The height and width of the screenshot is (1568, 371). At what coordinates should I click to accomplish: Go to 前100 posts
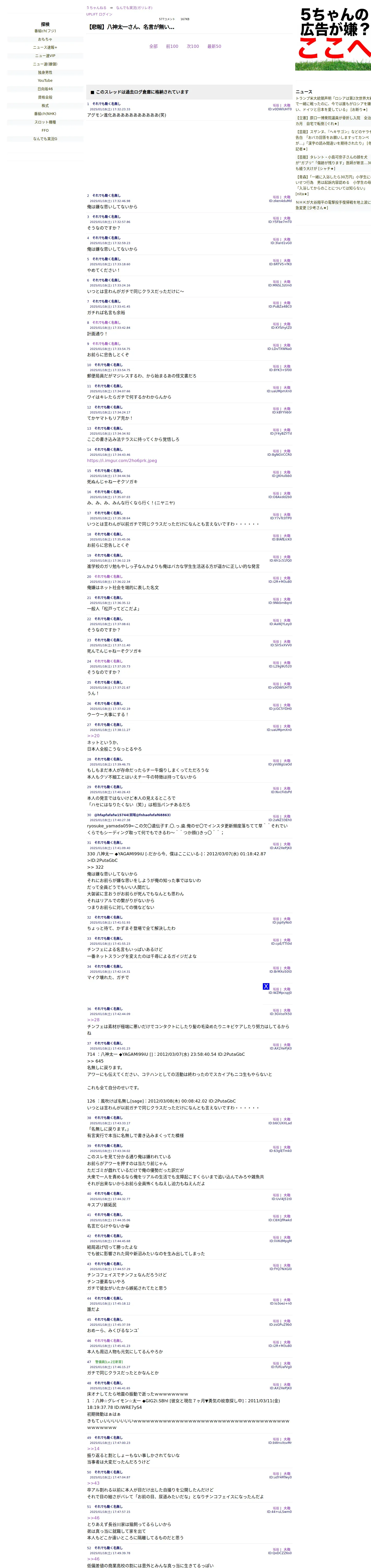click(172, 46)
